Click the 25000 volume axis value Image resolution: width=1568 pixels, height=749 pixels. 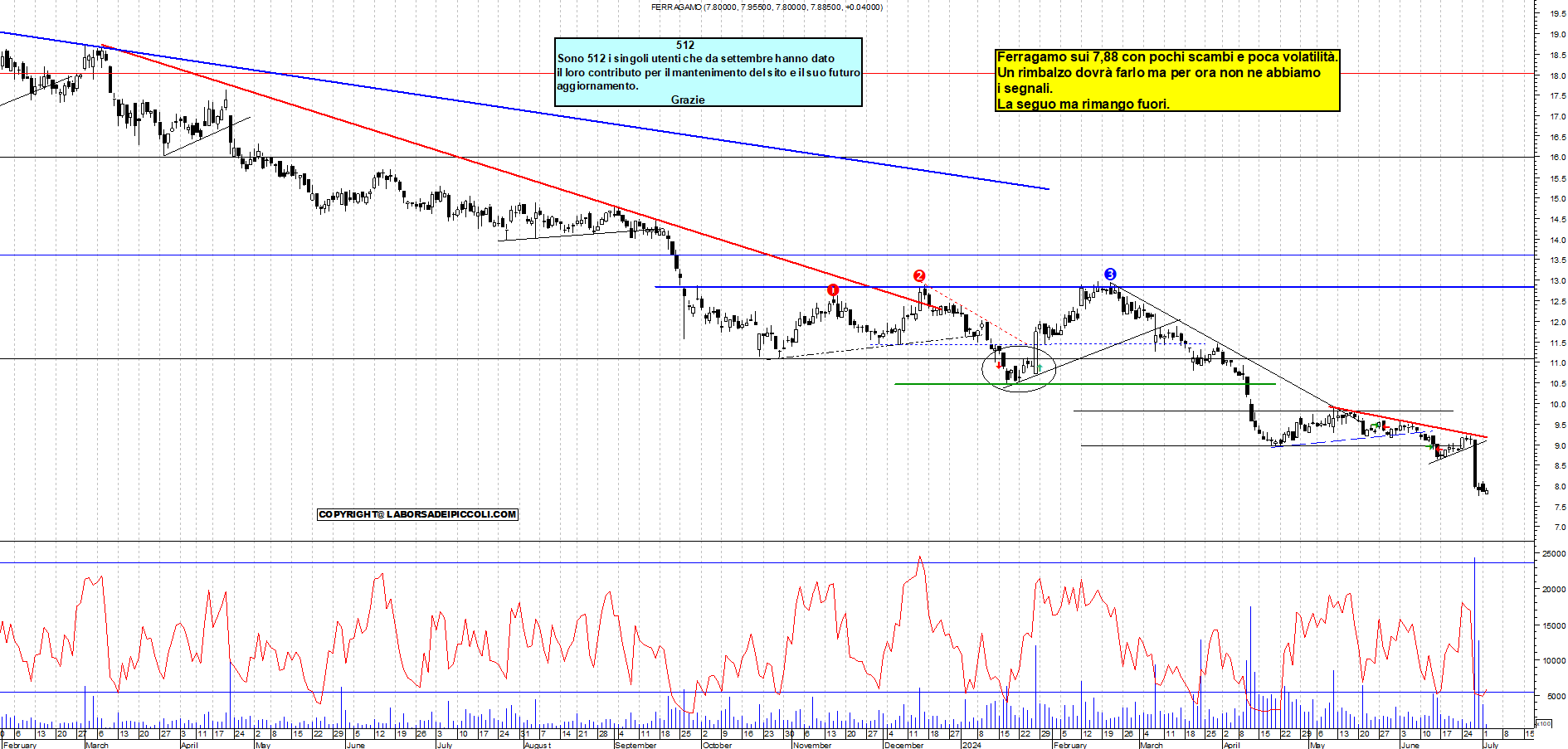1554,553
